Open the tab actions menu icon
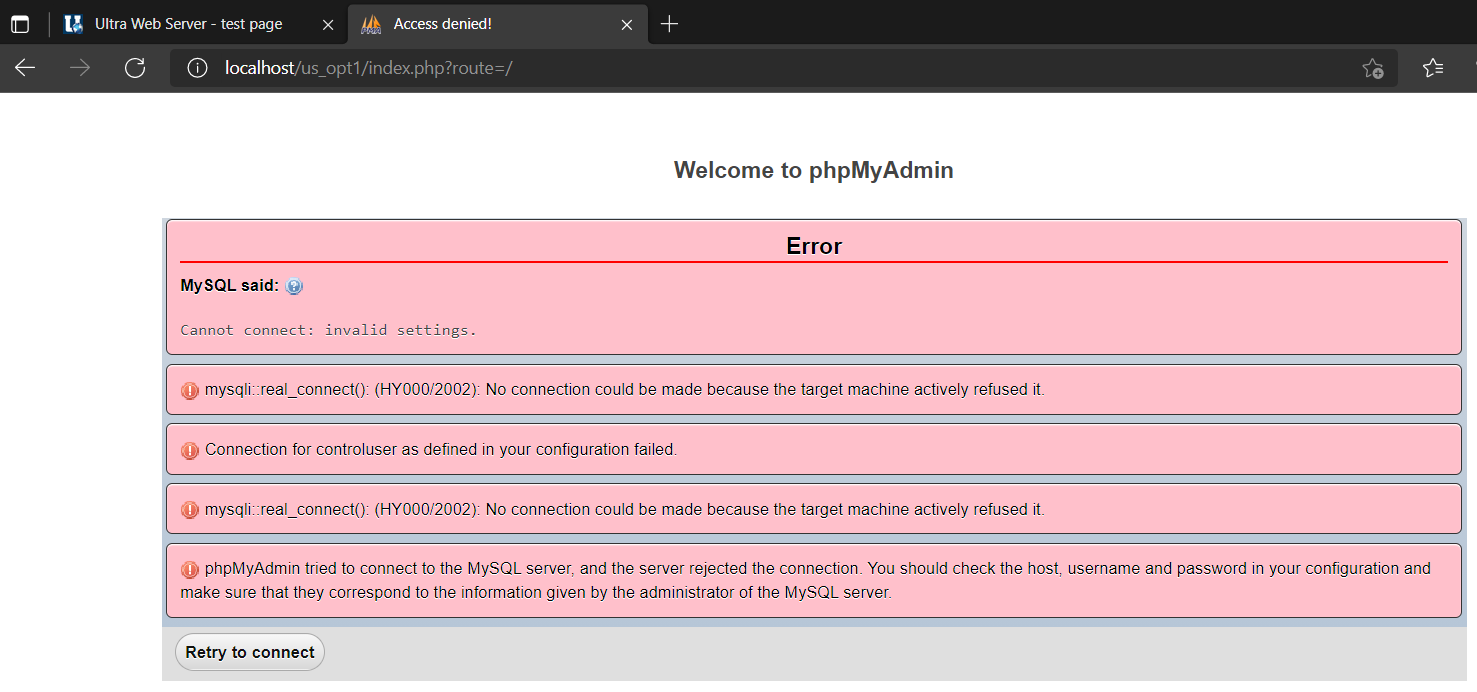The width and height of the screenshot is (1477, 692). tap(20, 24)
